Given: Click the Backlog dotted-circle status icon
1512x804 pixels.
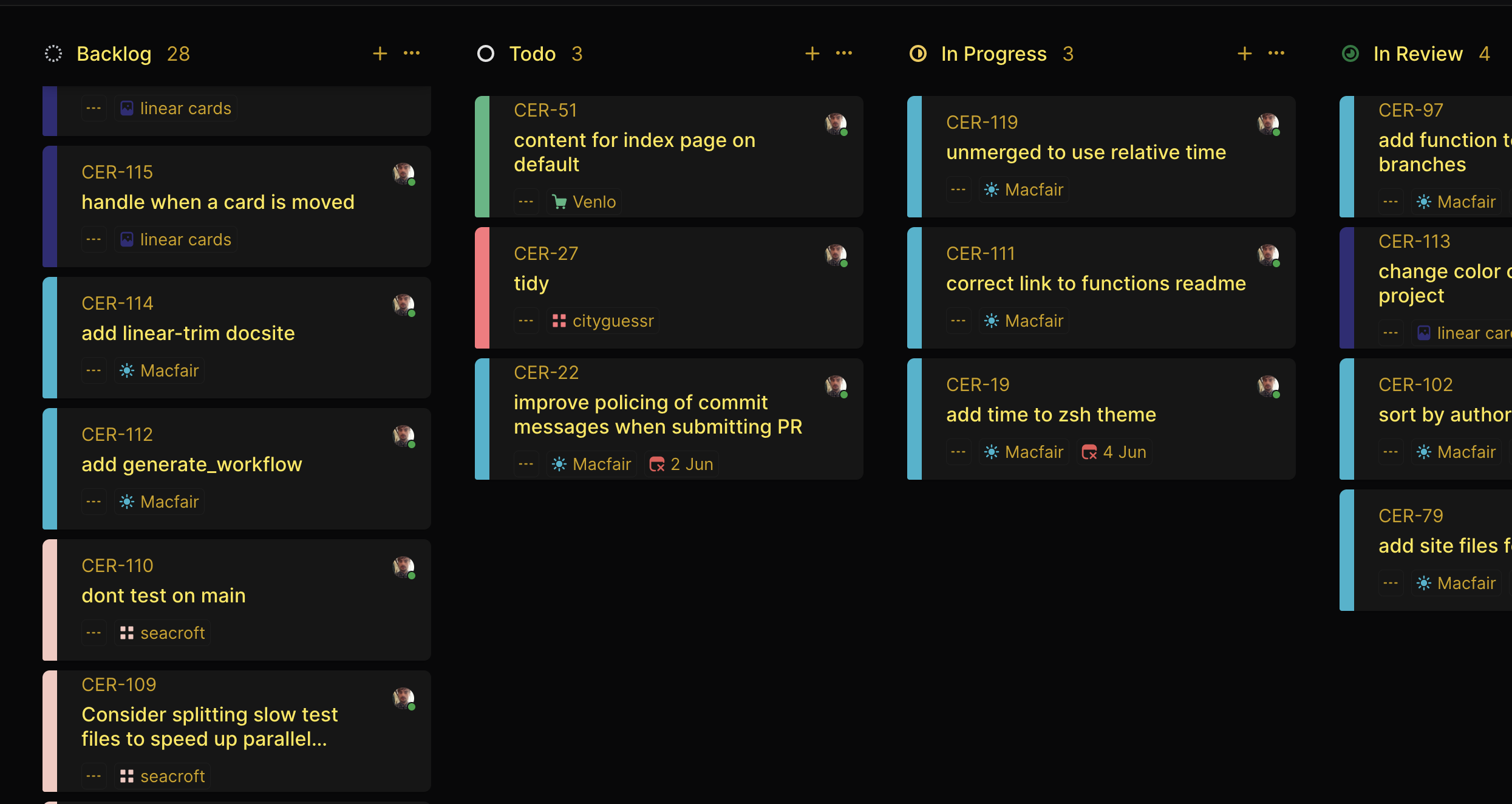Looking at the screenshot, I should 53,53.
